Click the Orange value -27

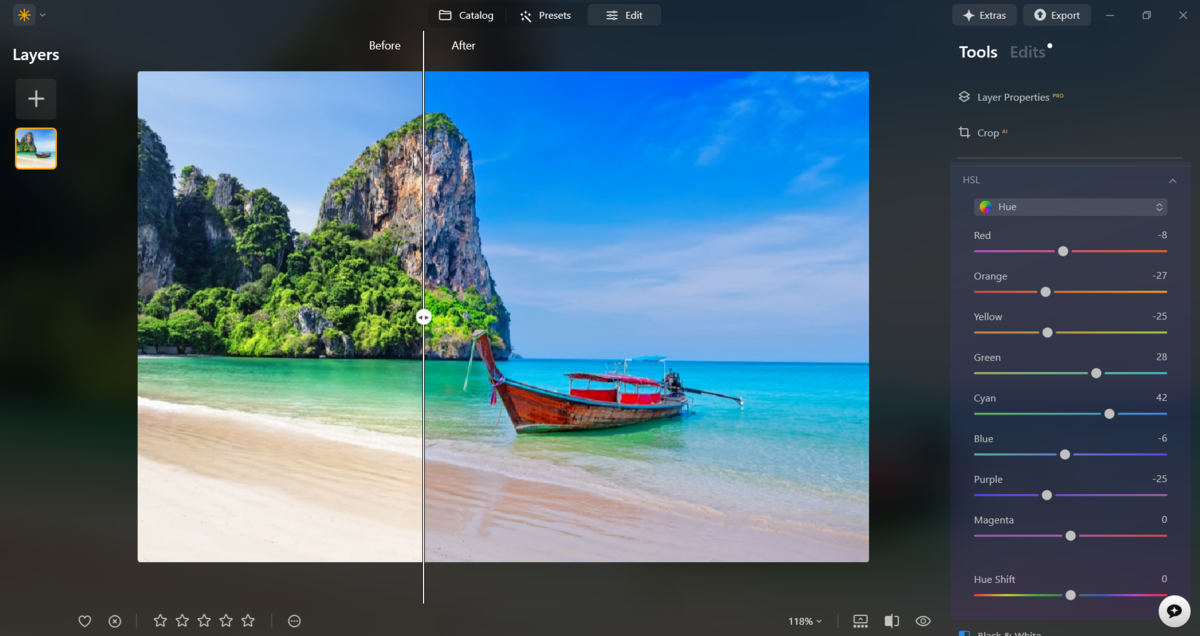coord(1160,276)
